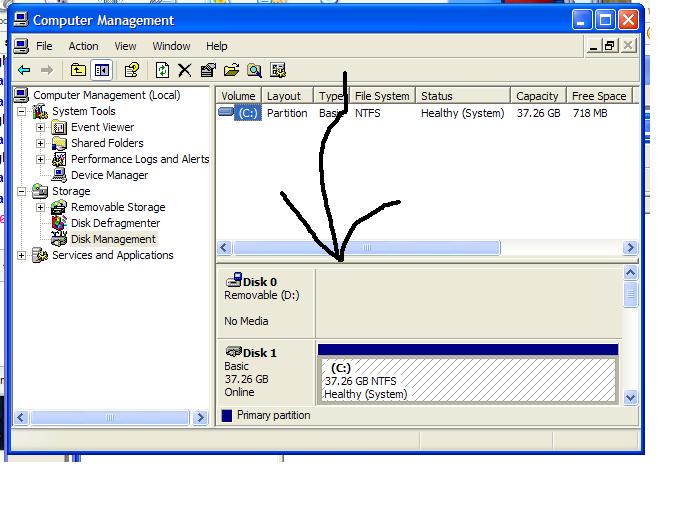Click the Capacity column header
The image size is (700, 525).
pyautogui.click(x=537, y=96)
